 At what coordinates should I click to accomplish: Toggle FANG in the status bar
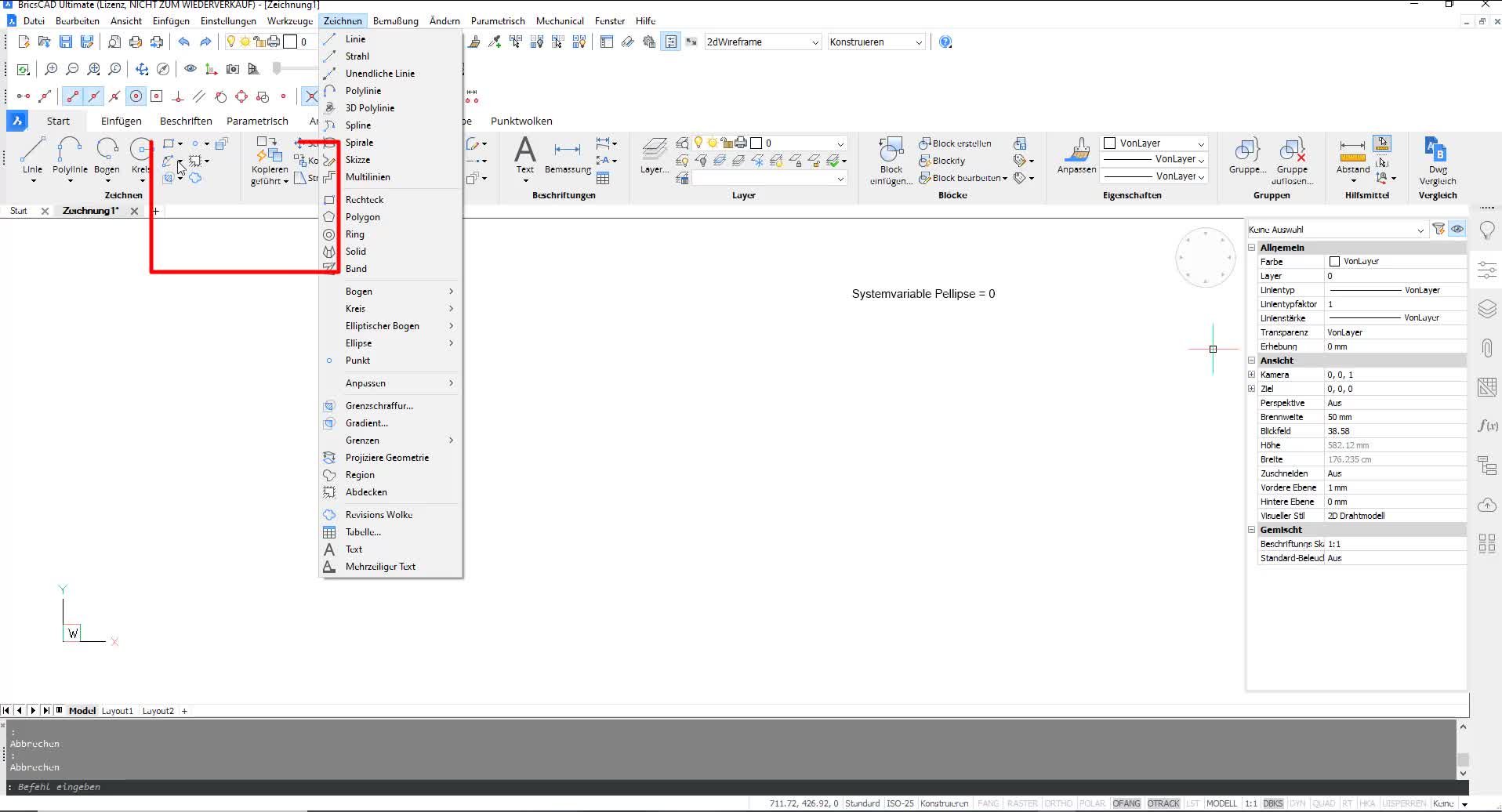click(x=989, y=803)
